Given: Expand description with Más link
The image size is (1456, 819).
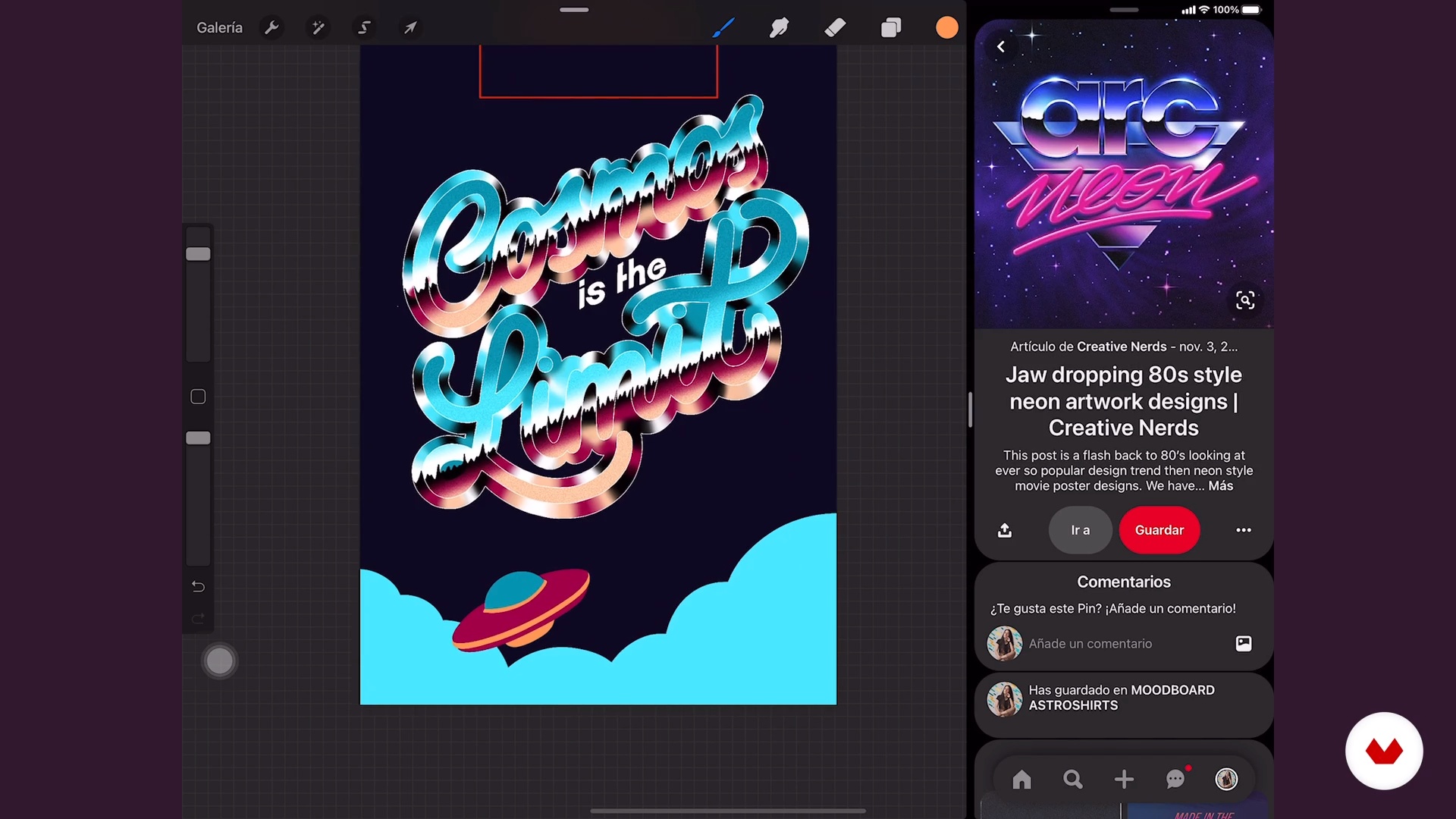Looking at the screenshot, I should pos(1220,486).
